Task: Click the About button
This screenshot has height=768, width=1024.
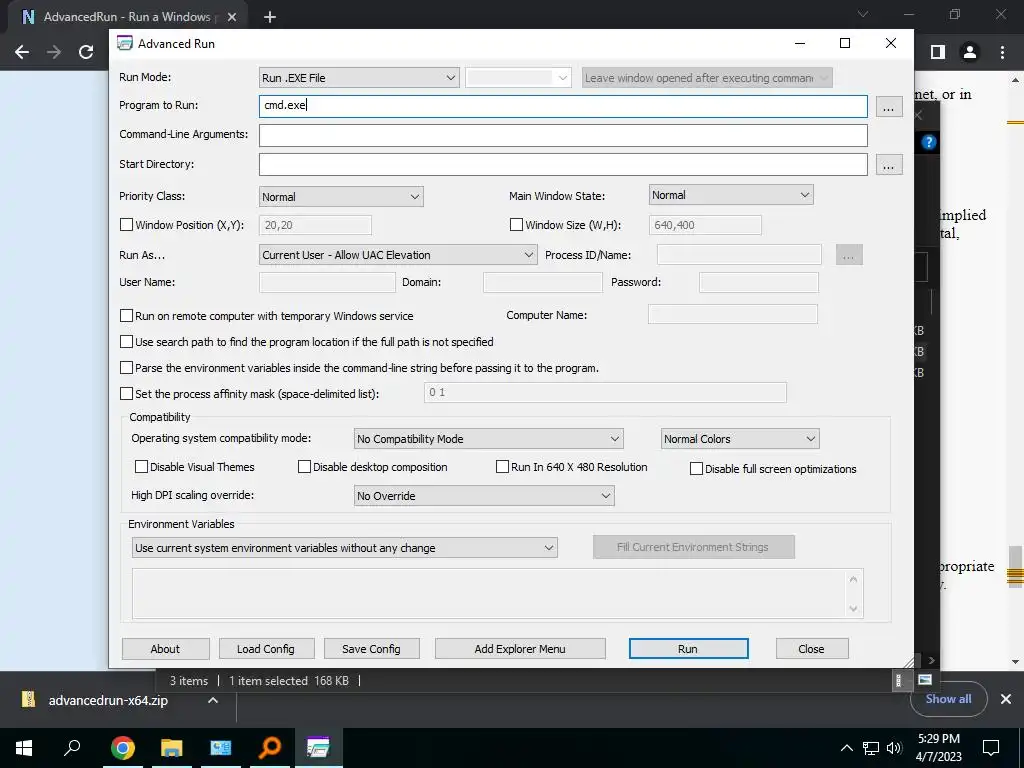Action: click(x=166, y=648)
